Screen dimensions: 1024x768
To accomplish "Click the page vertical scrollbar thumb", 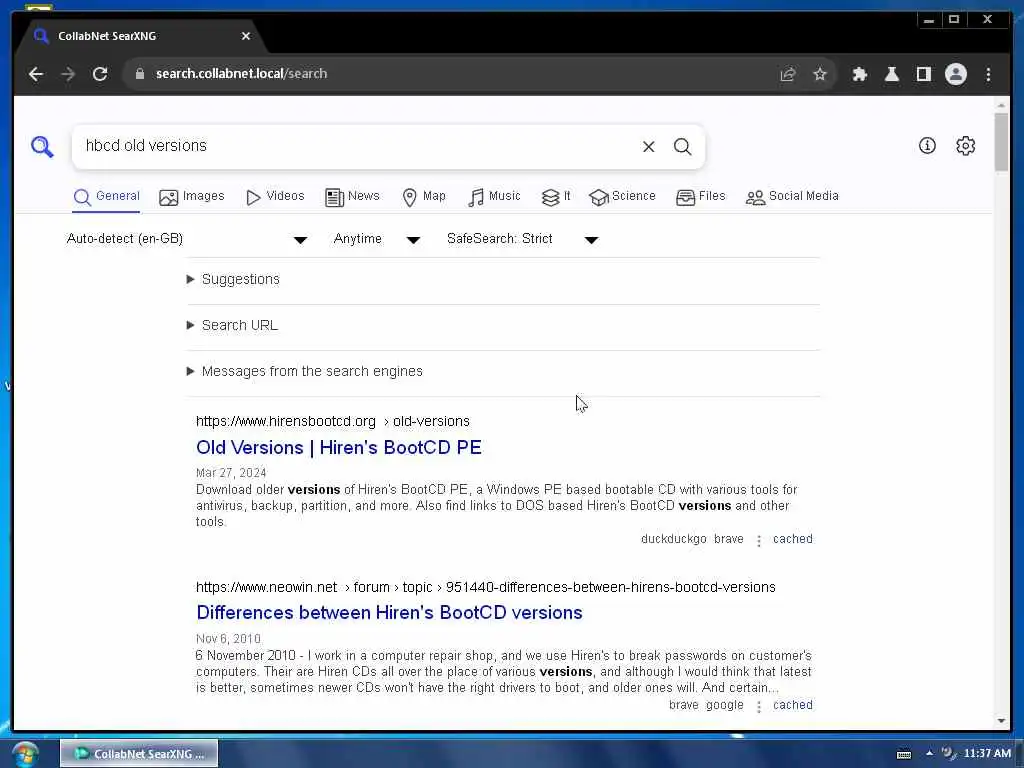I will coord(1000,142).
